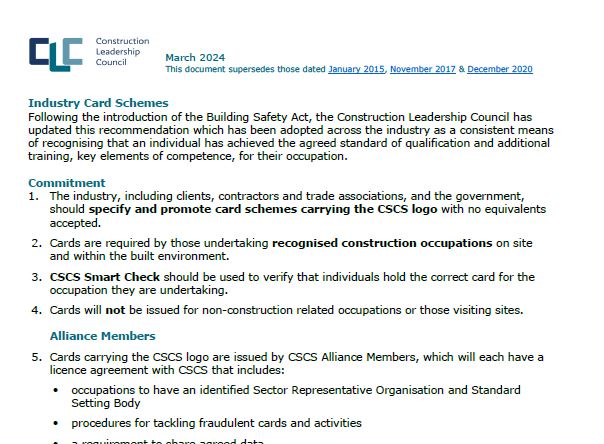This screenshot has height=444, width=604.
Task: Click 'This document supersedes those dated' text
Action: click(245, 70)
